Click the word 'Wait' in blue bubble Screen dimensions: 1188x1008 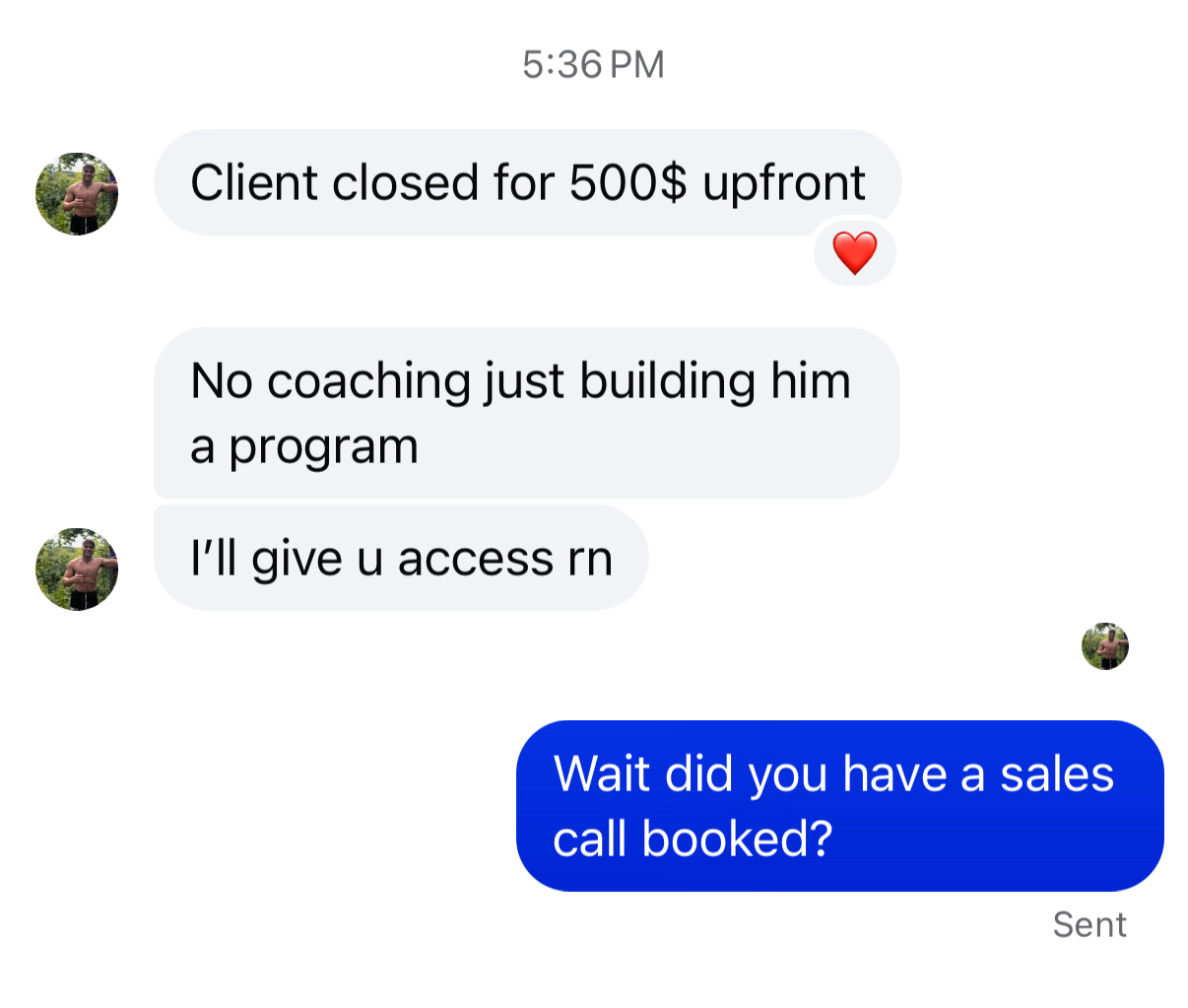point(601,773)
